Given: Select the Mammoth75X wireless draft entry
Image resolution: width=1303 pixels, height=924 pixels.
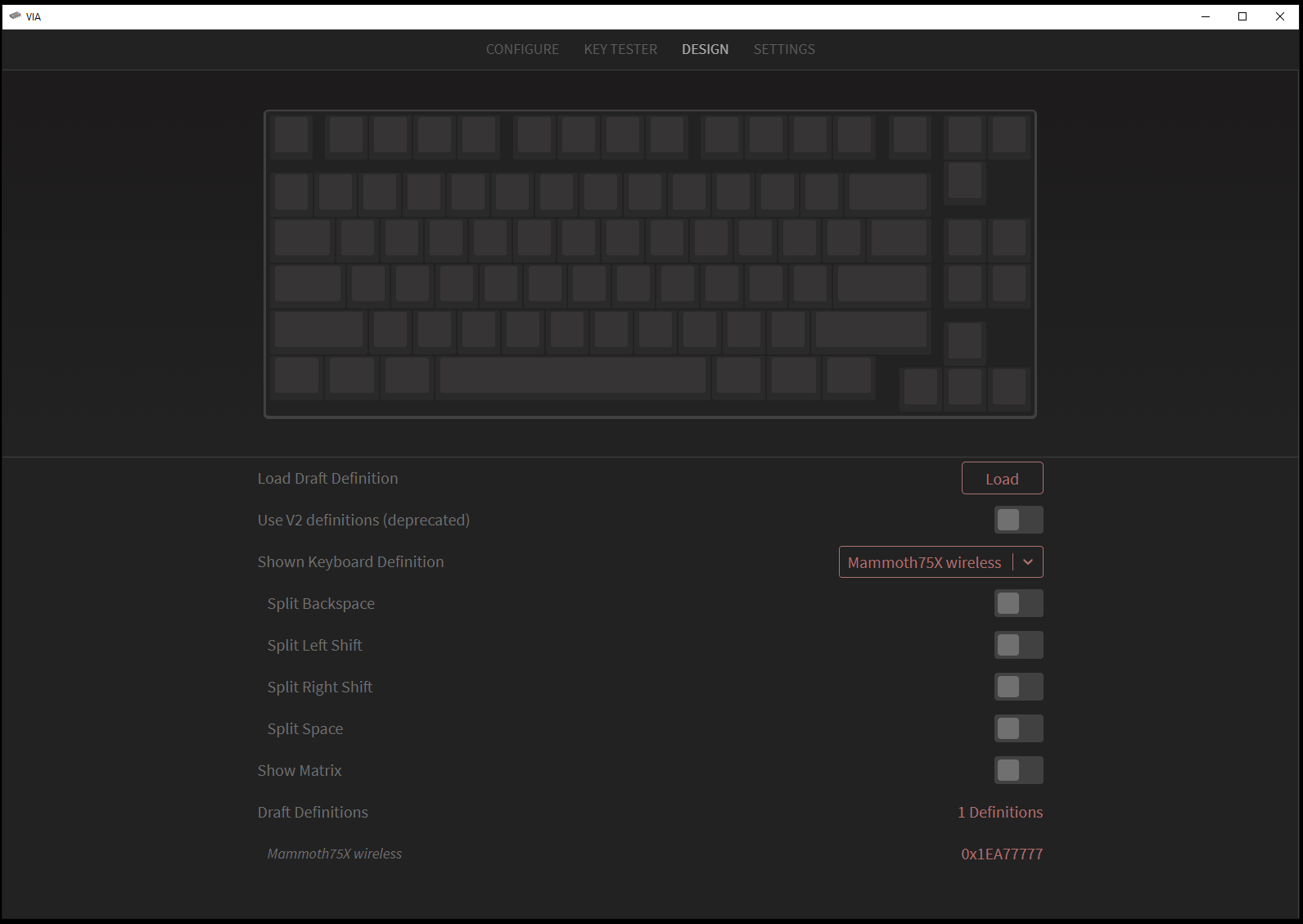Looking at the screenshot, I should (335, 854).
